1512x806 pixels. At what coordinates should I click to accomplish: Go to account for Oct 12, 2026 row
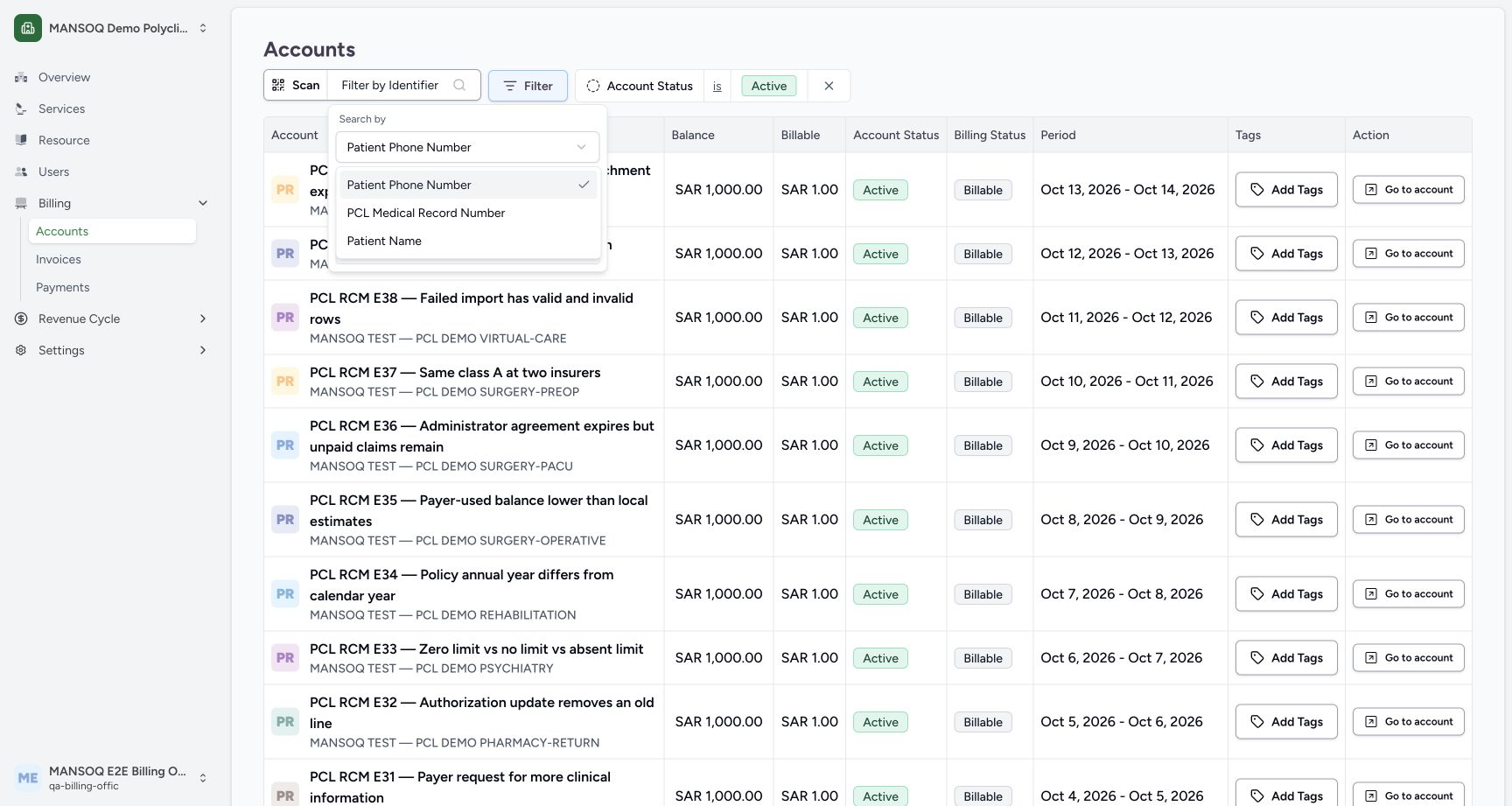[1409, 253]
